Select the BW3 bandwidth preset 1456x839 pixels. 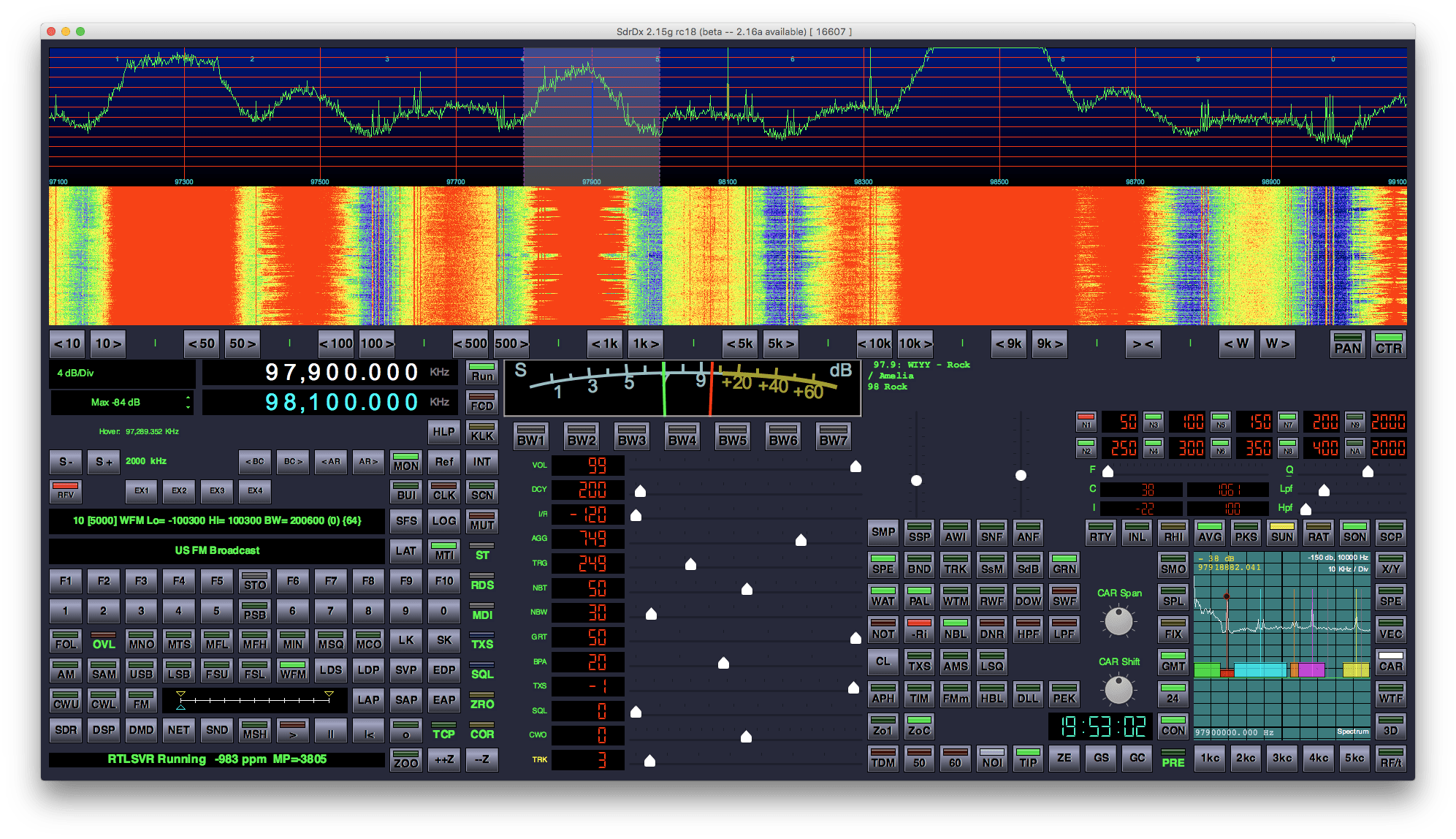click(x=631, y=436)
